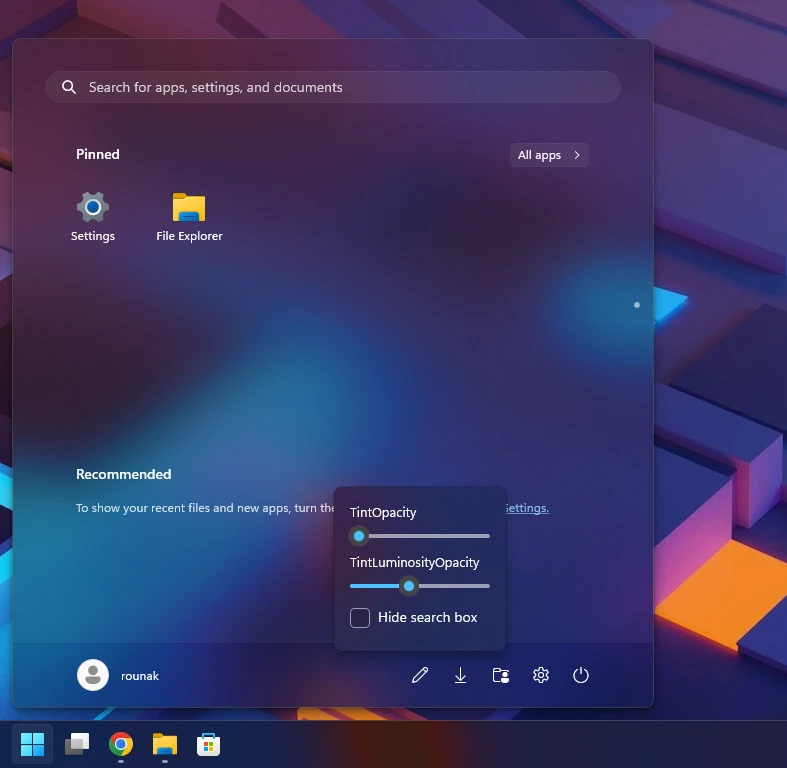The image size is (787, 768).
Task: Click the Windows Start button
Action: click(x=33, y=744)
